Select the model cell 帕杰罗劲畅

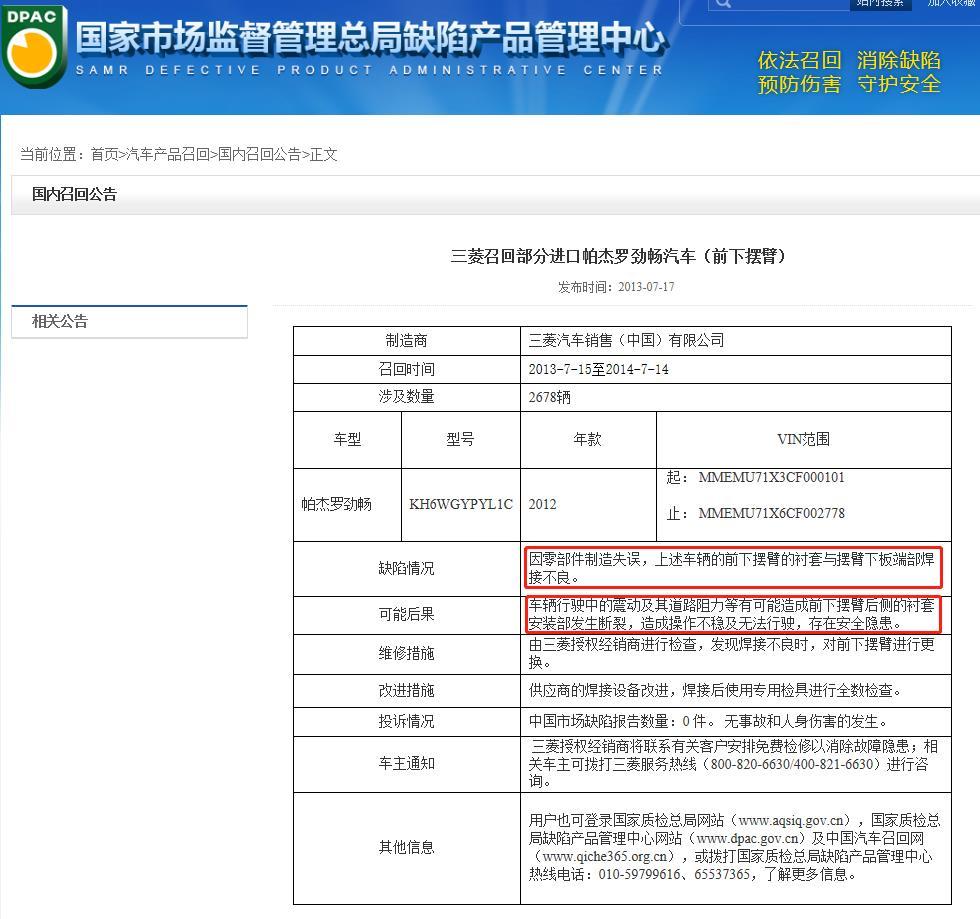[336, 505]
